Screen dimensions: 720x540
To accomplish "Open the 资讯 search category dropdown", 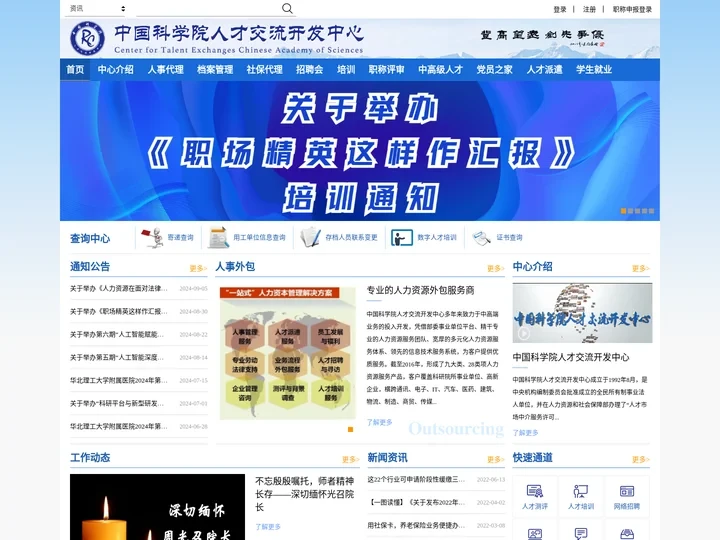I will (96, 8).
